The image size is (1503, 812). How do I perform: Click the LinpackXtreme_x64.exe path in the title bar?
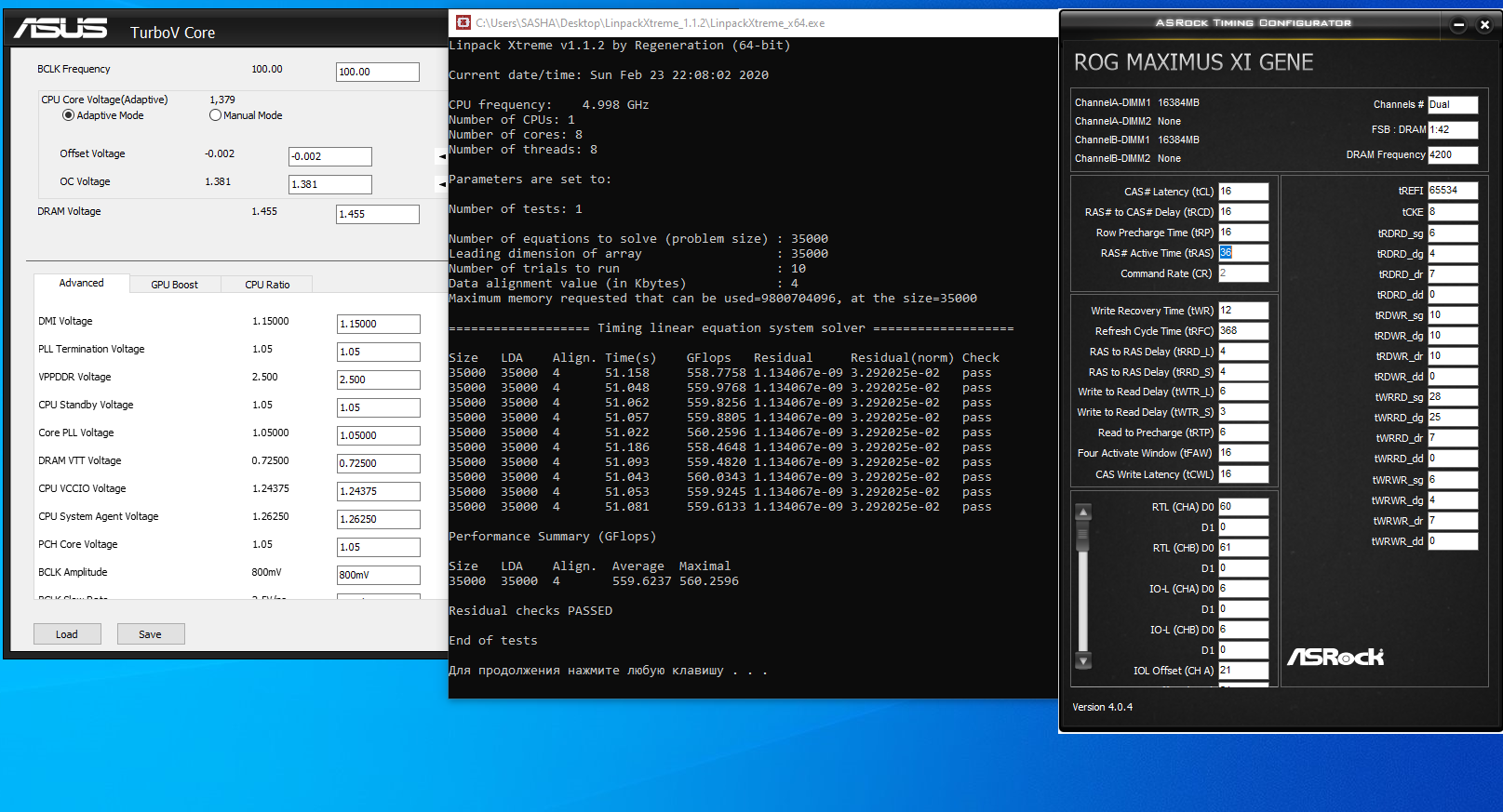[x=651, y=23]
